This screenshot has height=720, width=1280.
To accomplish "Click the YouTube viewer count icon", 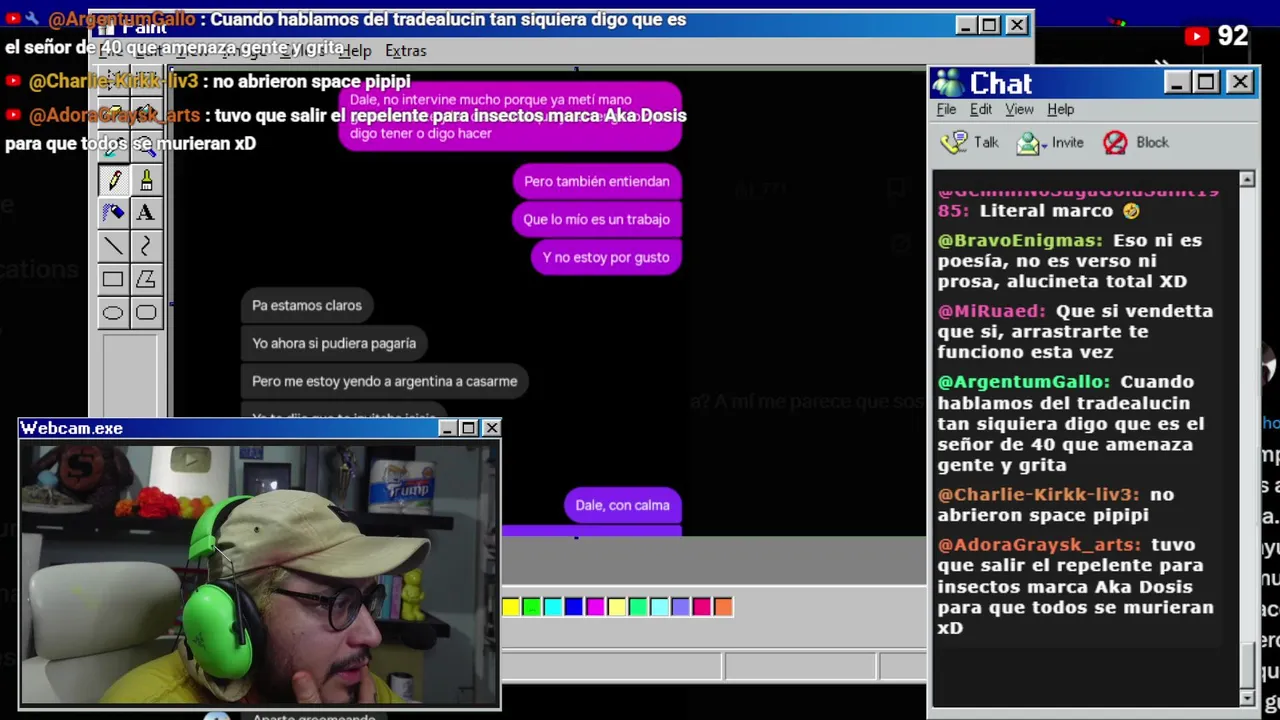I will 1196,36.
